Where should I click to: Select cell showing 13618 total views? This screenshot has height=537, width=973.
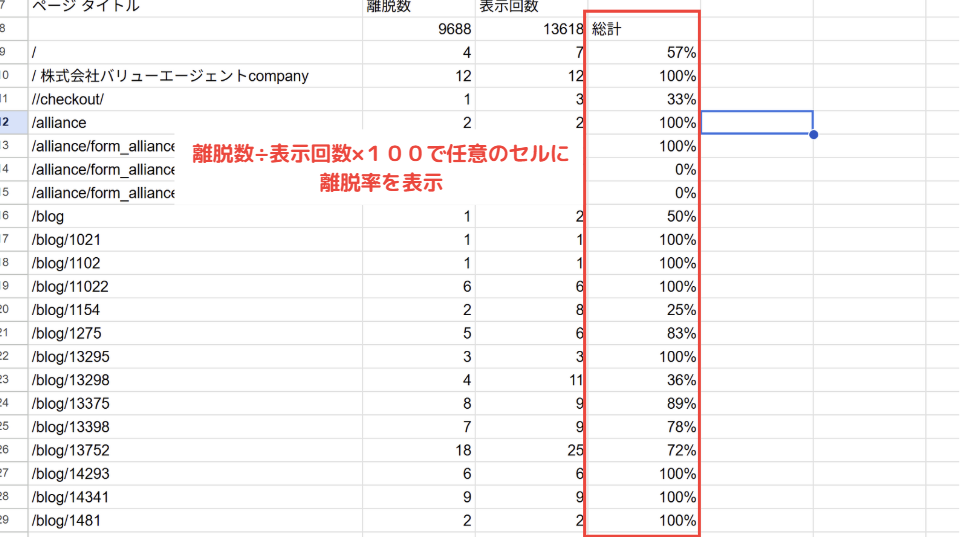(531, 29)
